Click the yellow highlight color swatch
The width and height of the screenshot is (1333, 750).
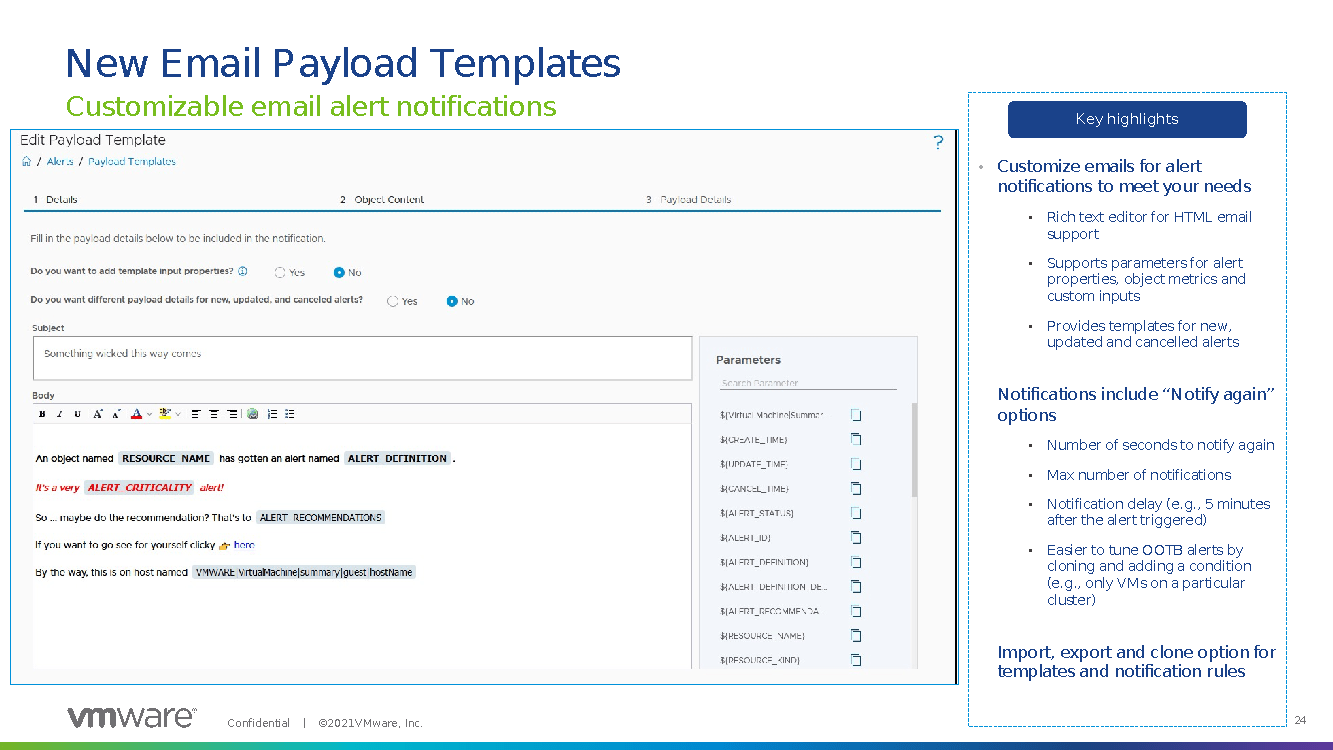tap(165, 414)
